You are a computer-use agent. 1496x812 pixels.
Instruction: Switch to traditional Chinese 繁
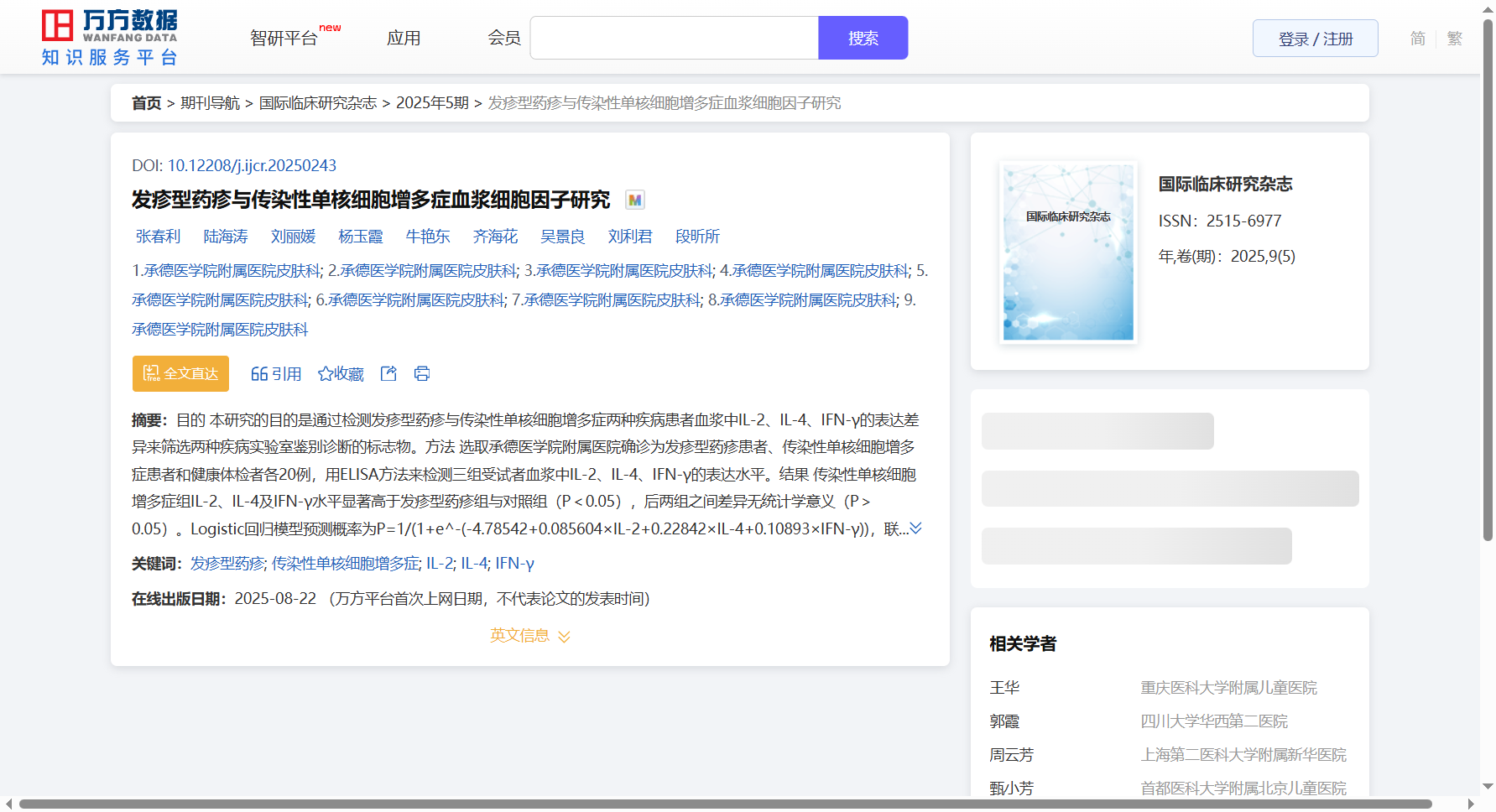1454,39
